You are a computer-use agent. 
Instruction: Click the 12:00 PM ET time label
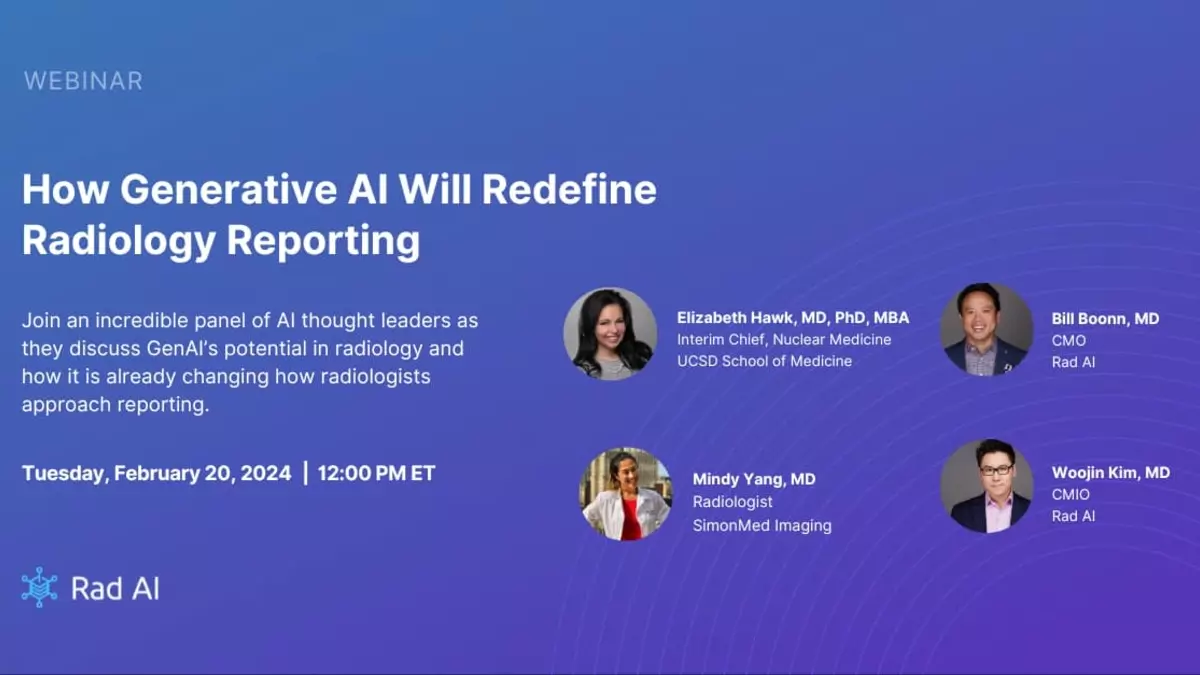coord(378,472)
